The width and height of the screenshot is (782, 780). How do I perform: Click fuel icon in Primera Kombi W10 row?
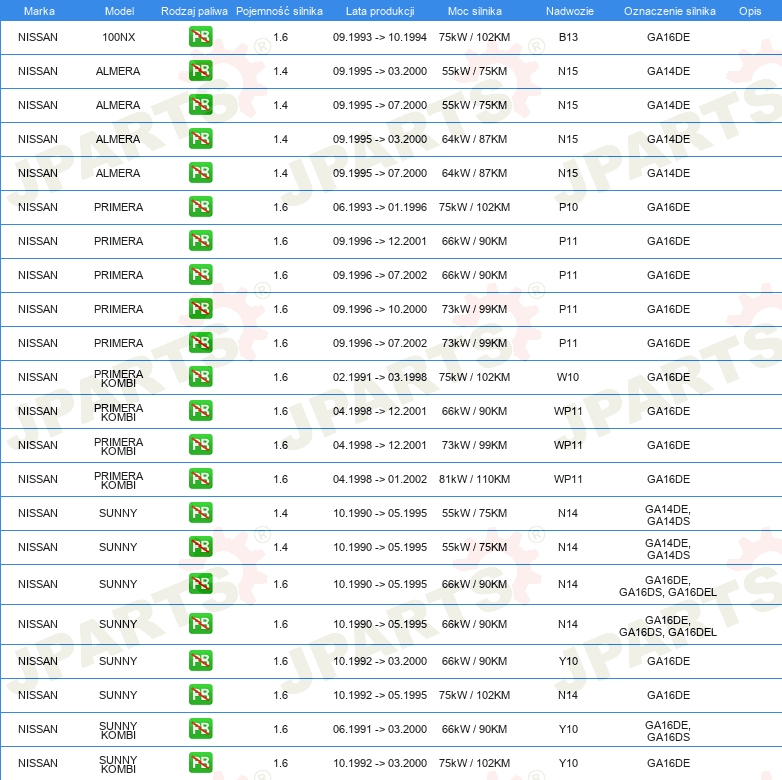click(200, 377)
